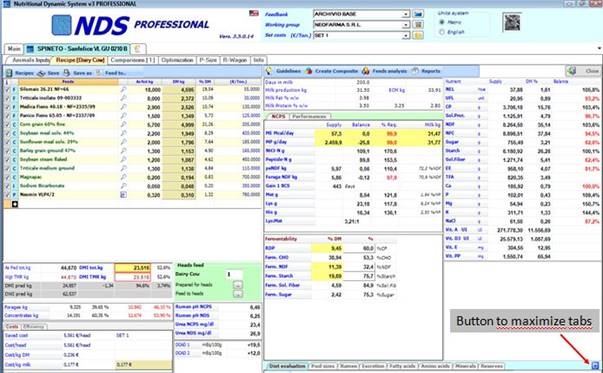Open the Reports icon
Screen dimensions: 603x373
click(x=415, y=71)
